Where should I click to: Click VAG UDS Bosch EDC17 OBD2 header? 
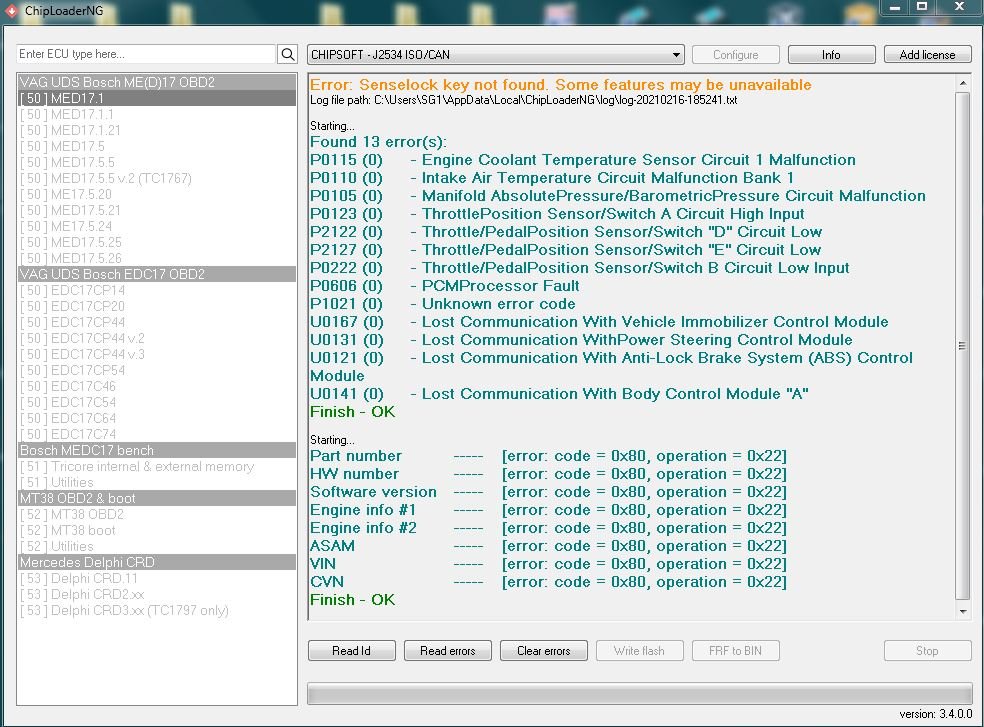(157, 274)
